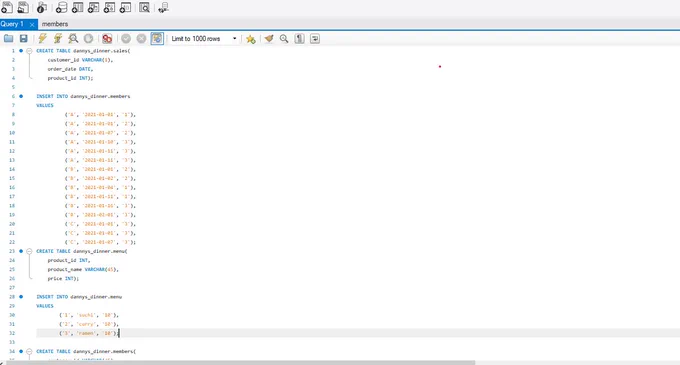Click line 25 'product_name VARCHAR(45),'
This screenshot has height=365, width=680.
[83, 269]
